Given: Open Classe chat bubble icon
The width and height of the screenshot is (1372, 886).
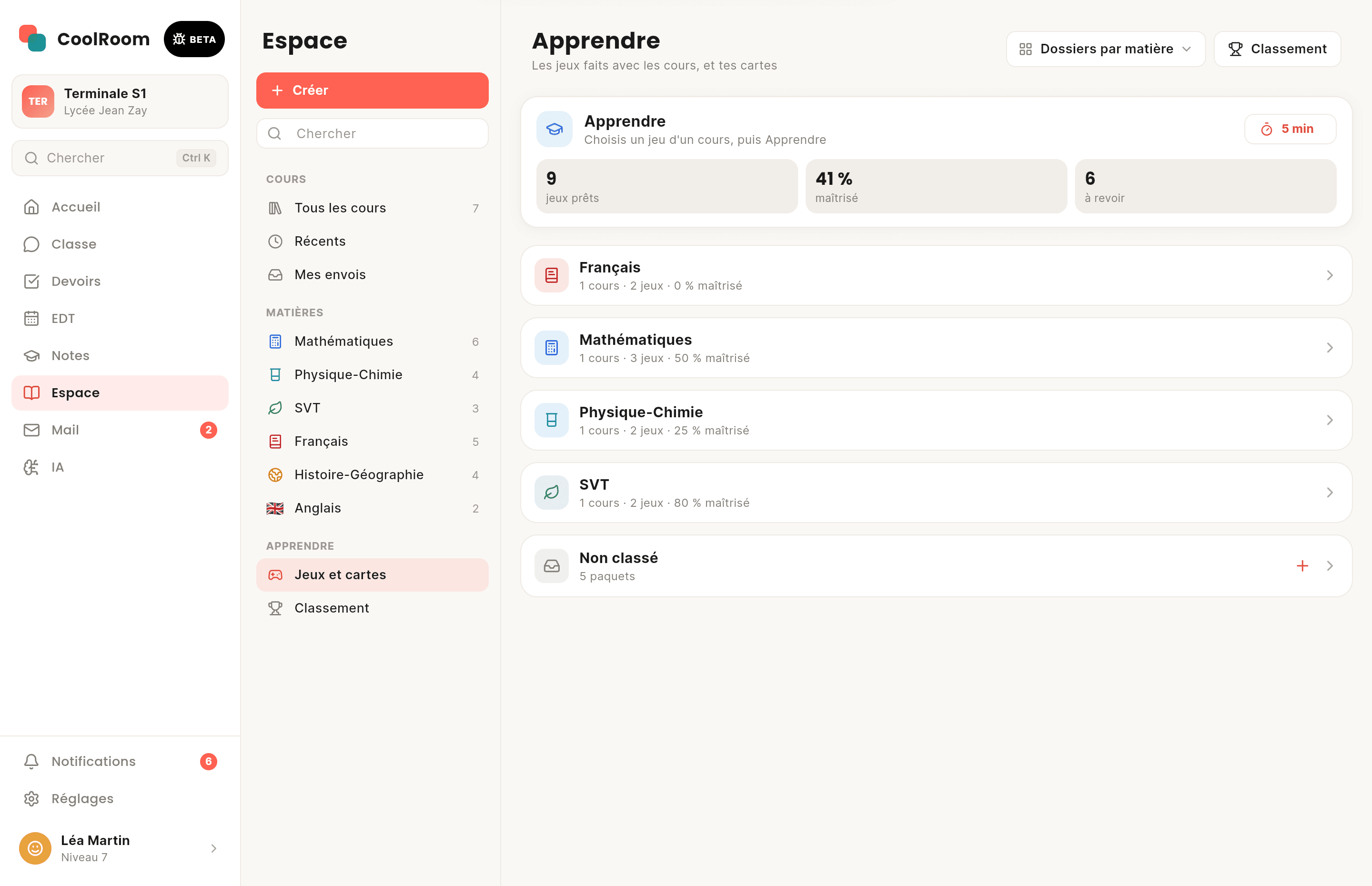Looking at the screenshot, I should pyautogui.click(x=31, y=244).
